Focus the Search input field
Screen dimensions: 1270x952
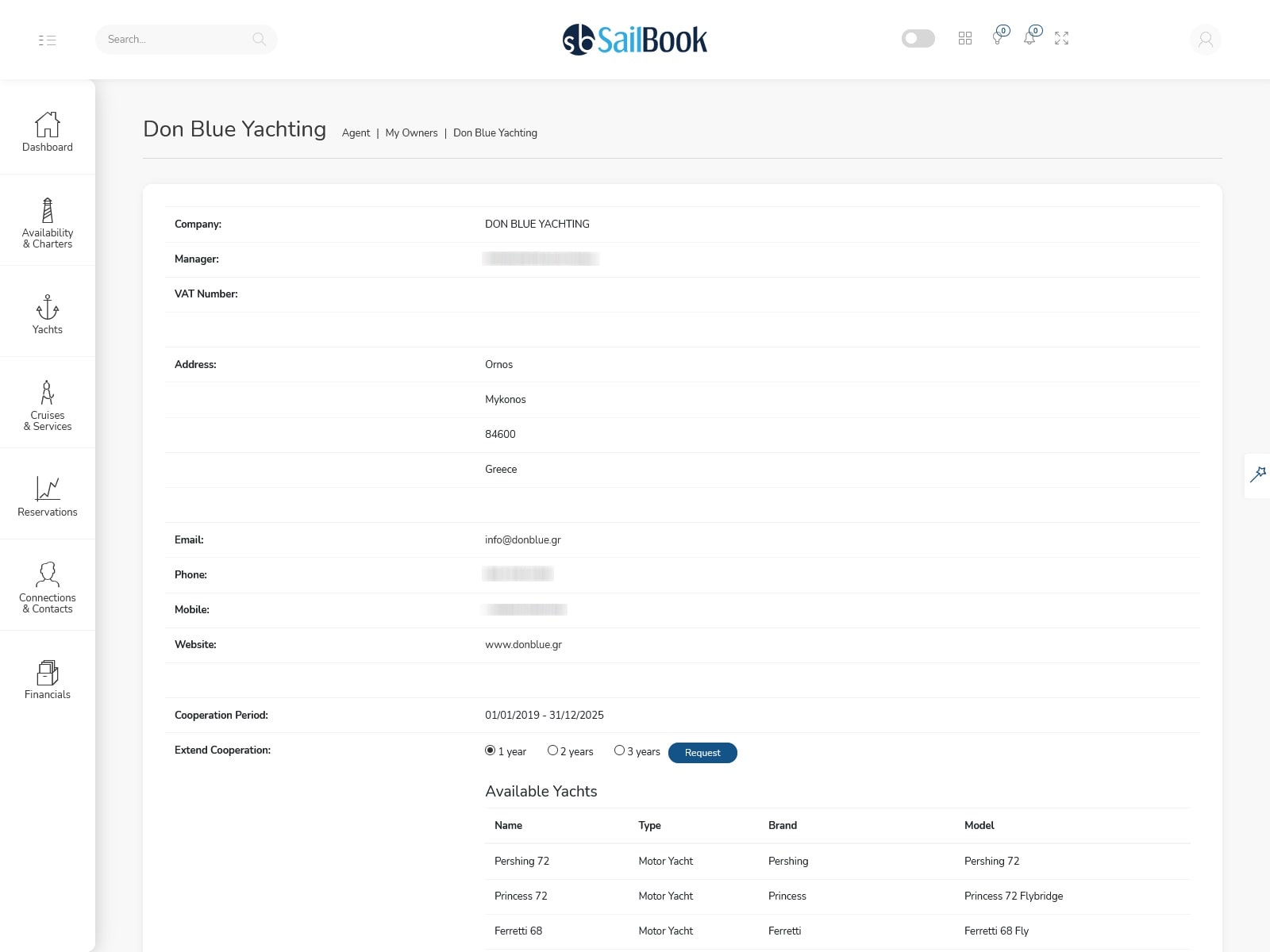[x=175, y=40]
